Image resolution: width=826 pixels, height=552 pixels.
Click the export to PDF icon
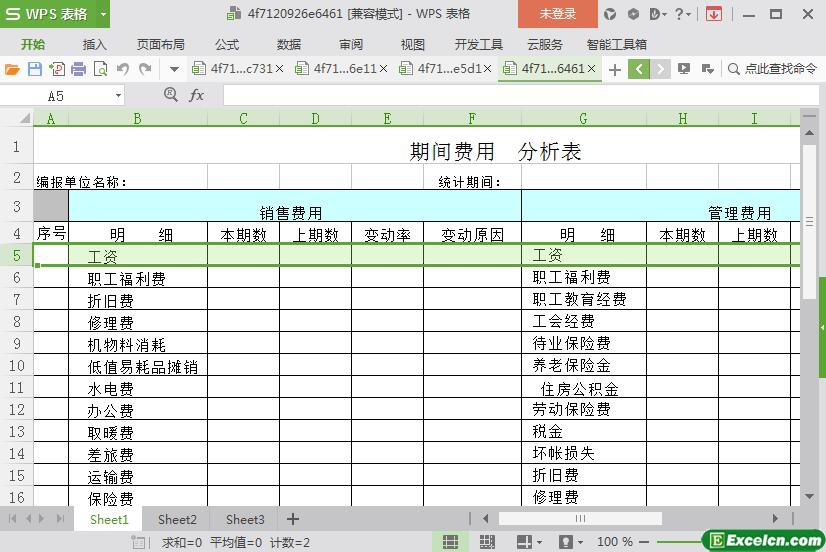pyautogui.click(x=57, y=69)
